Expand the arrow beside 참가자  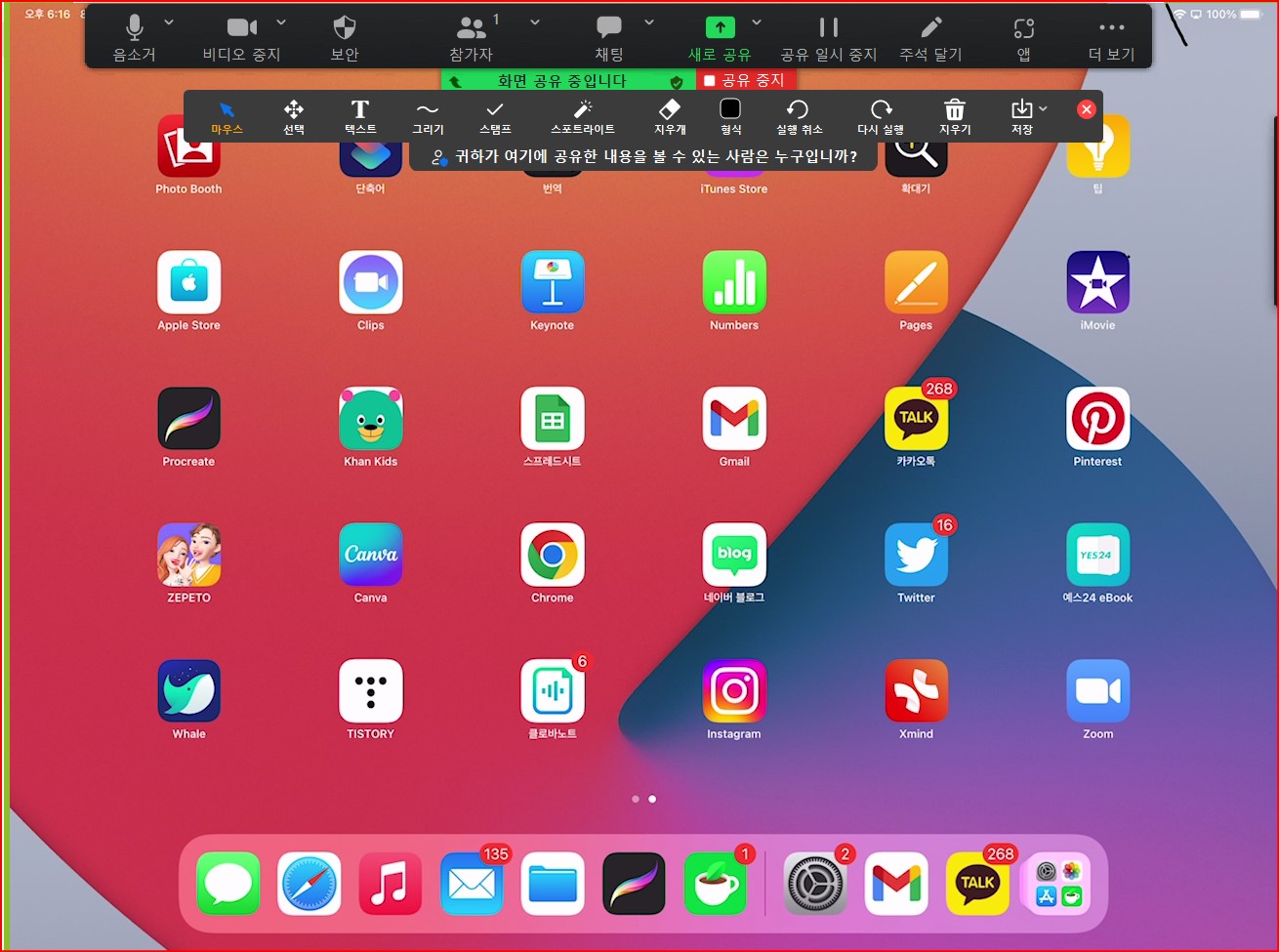coord(535,21)
